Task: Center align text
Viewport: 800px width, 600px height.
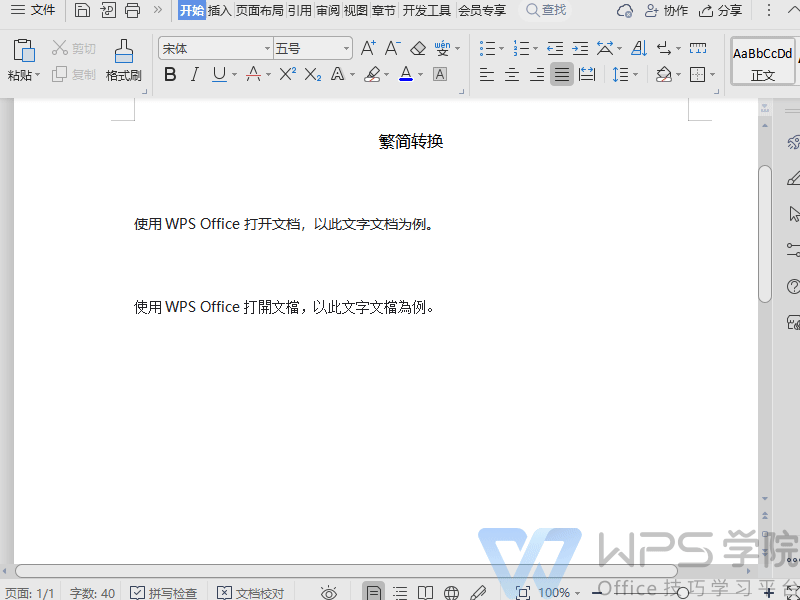Action: 512,74
